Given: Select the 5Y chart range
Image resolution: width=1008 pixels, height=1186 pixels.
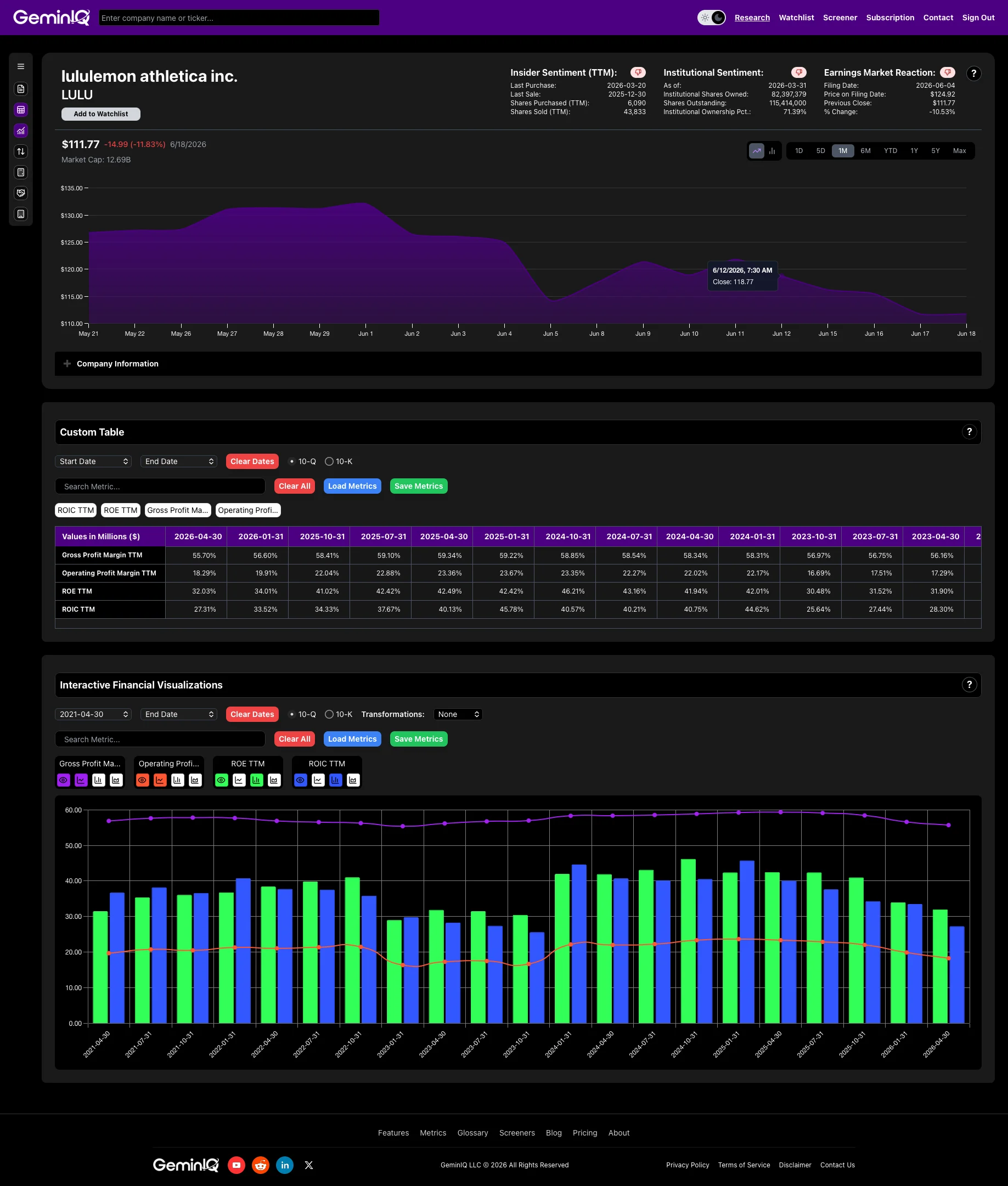Looking at the screenshot, I should [936, 151].
